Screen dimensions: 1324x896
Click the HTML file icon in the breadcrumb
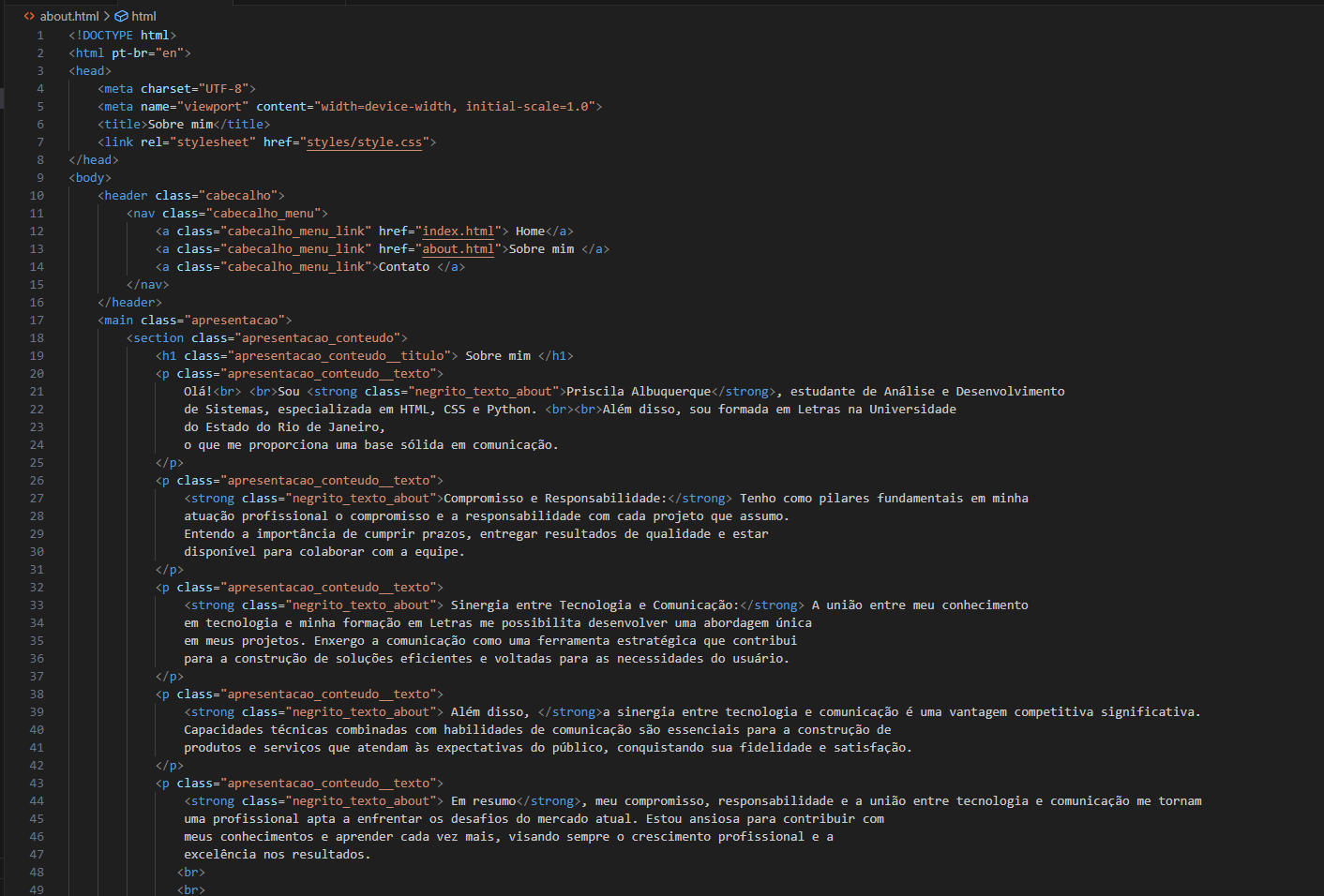[30, 16]
